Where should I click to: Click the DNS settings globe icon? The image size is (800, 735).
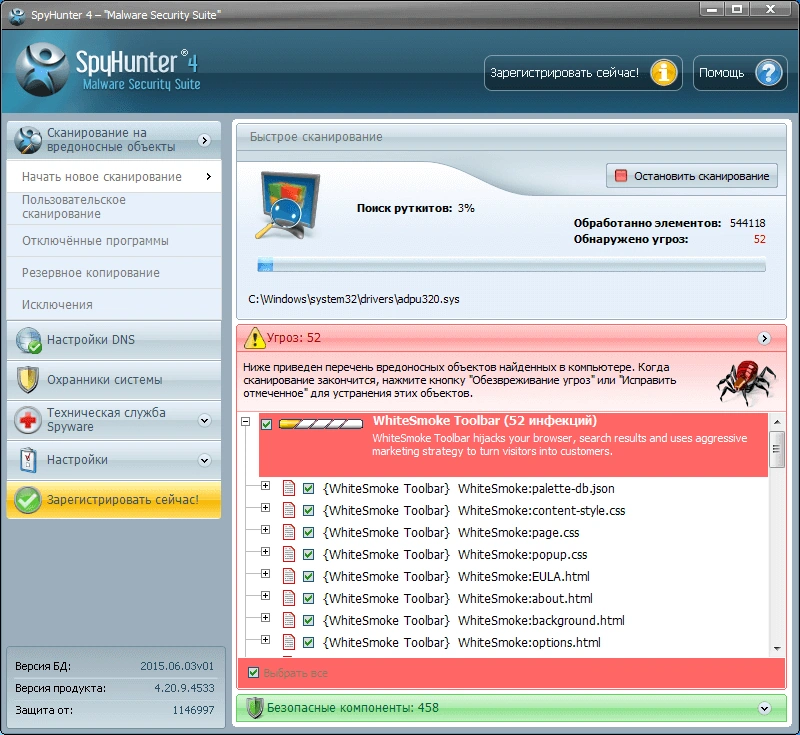(28, 340)
